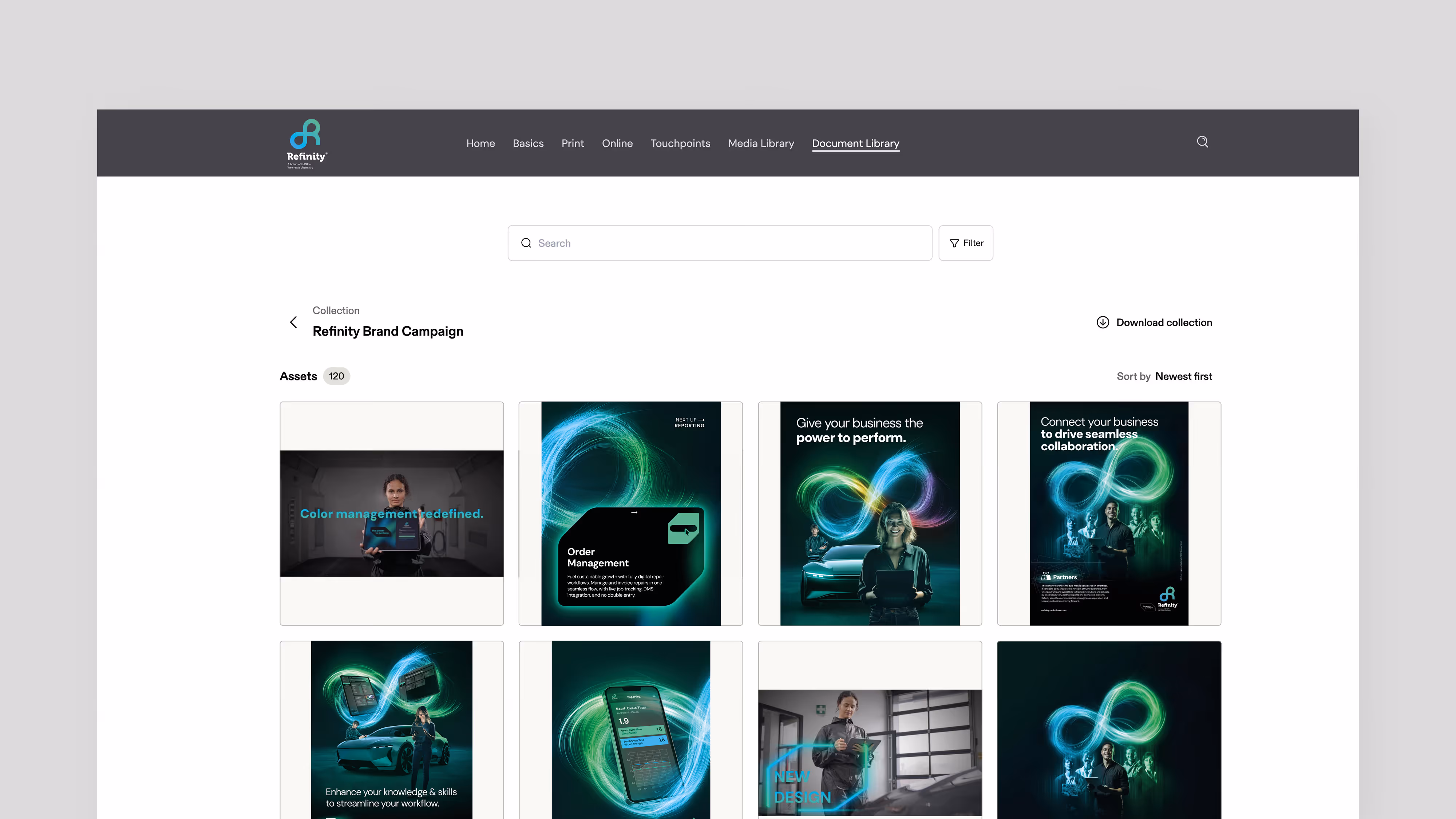Navigate to Print section

pyautogui.click(x=573, y=143)
